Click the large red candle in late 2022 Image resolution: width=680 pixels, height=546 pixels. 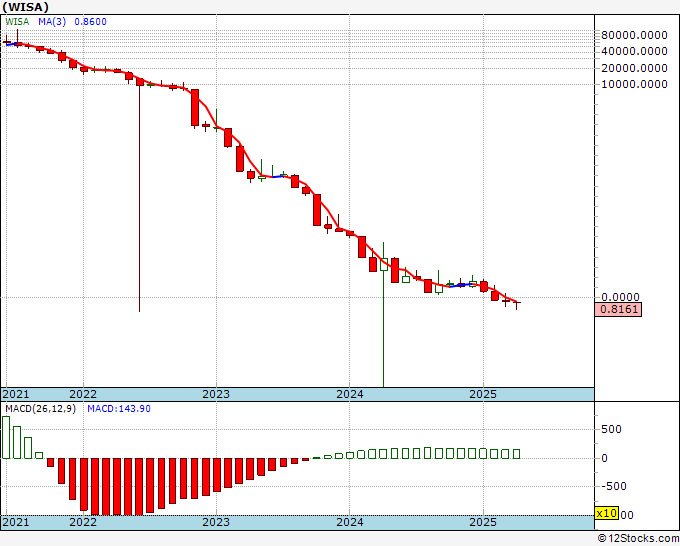coord(195,108)
